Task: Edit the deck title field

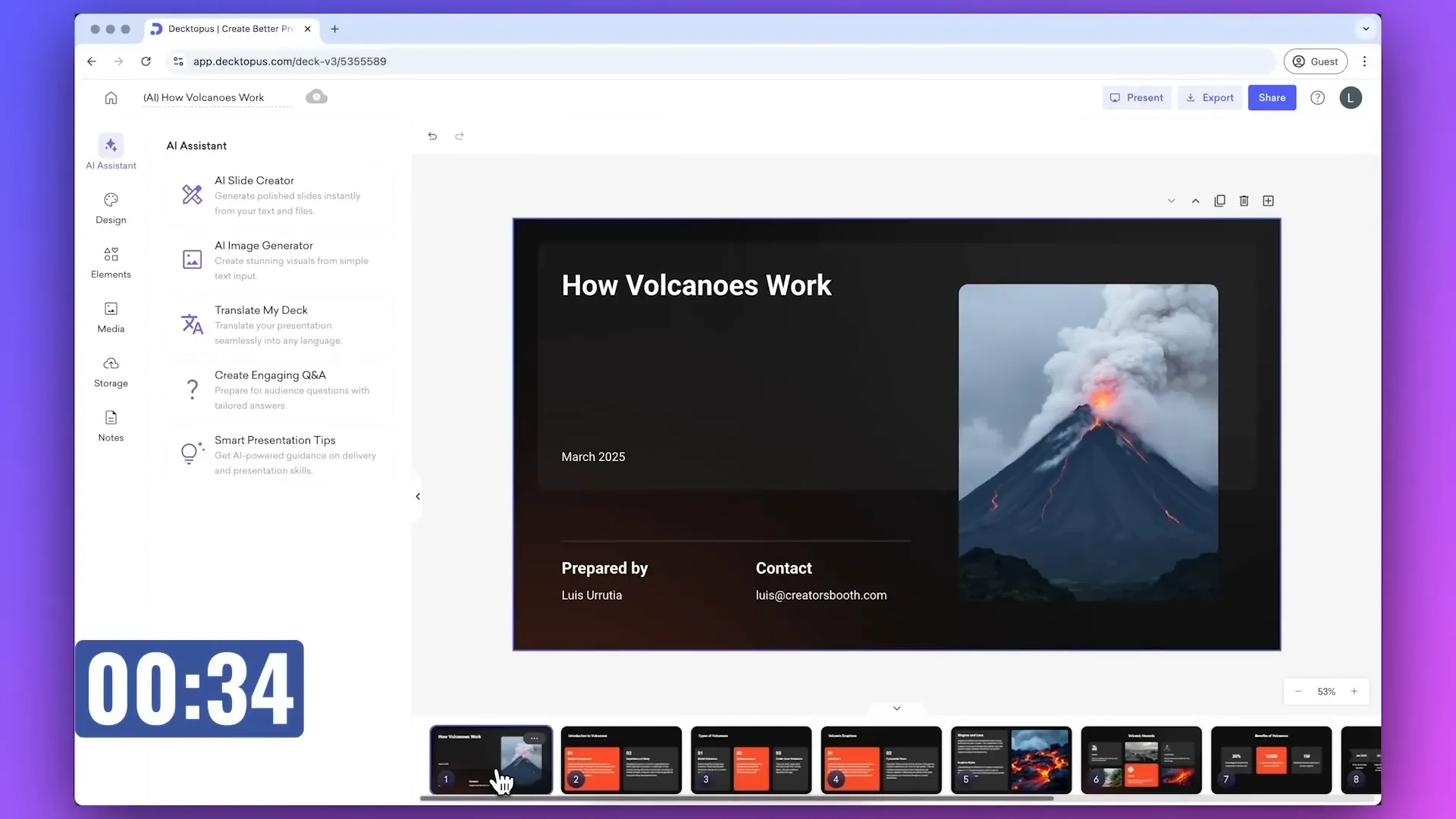Action: pyautogui.click(x=216, y=98)
